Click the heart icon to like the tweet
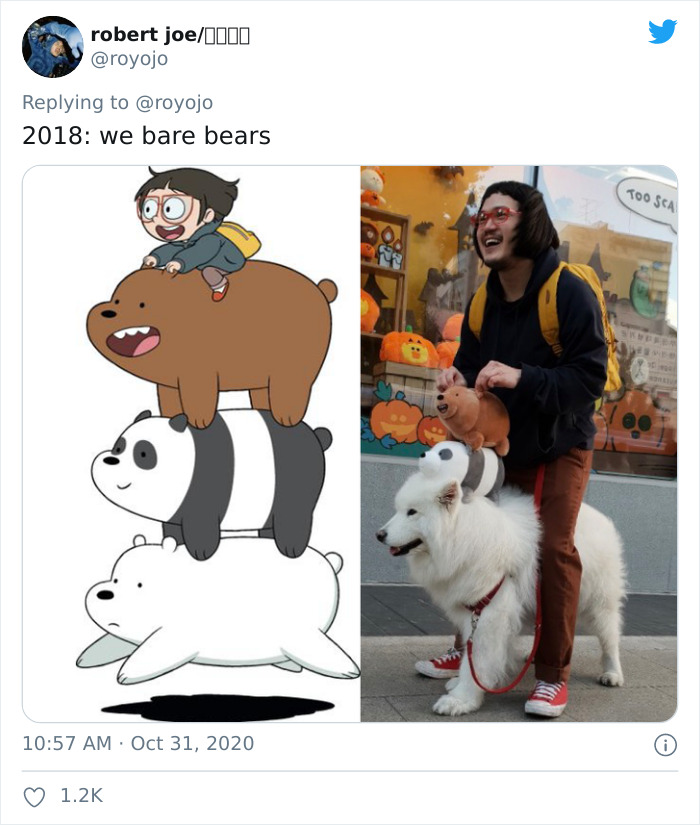Image resolution: width=700 pixels, height=825 pixels. [36, 795]
